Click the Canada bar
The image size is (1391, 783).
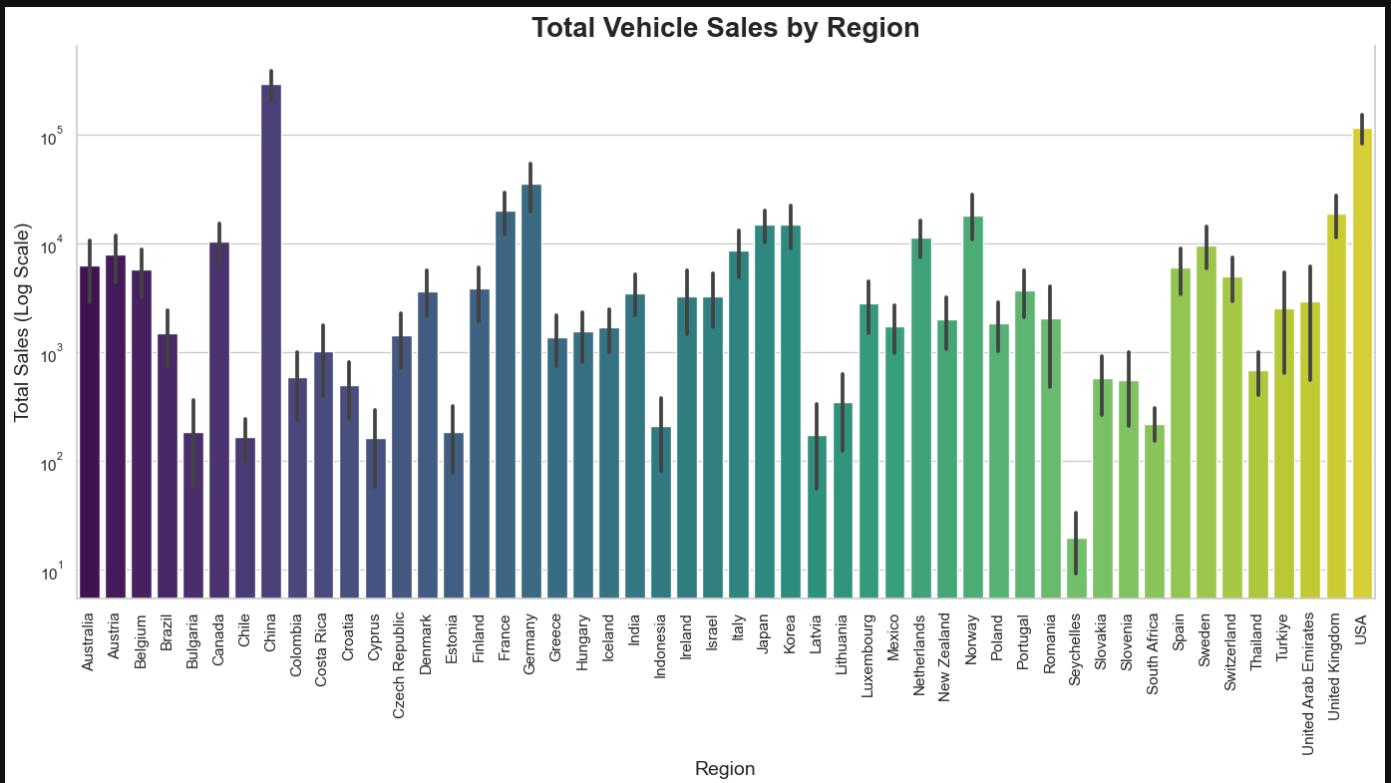click(x=219, y=420)
